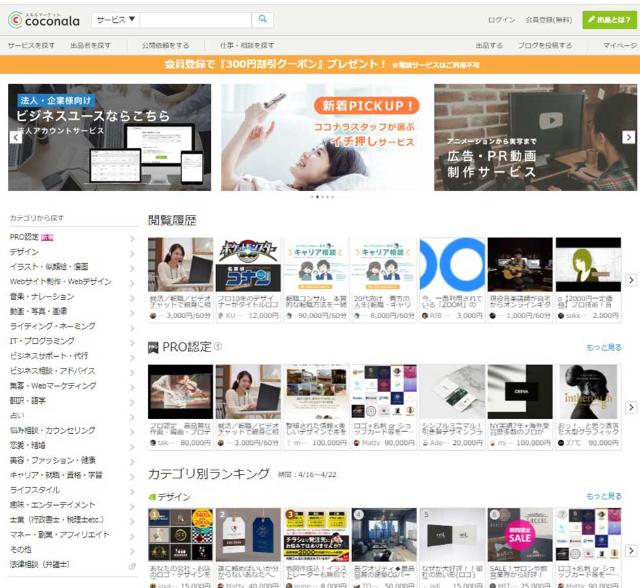
Task: Go to previous hero banner slide
Action: [x=15, y=137]
